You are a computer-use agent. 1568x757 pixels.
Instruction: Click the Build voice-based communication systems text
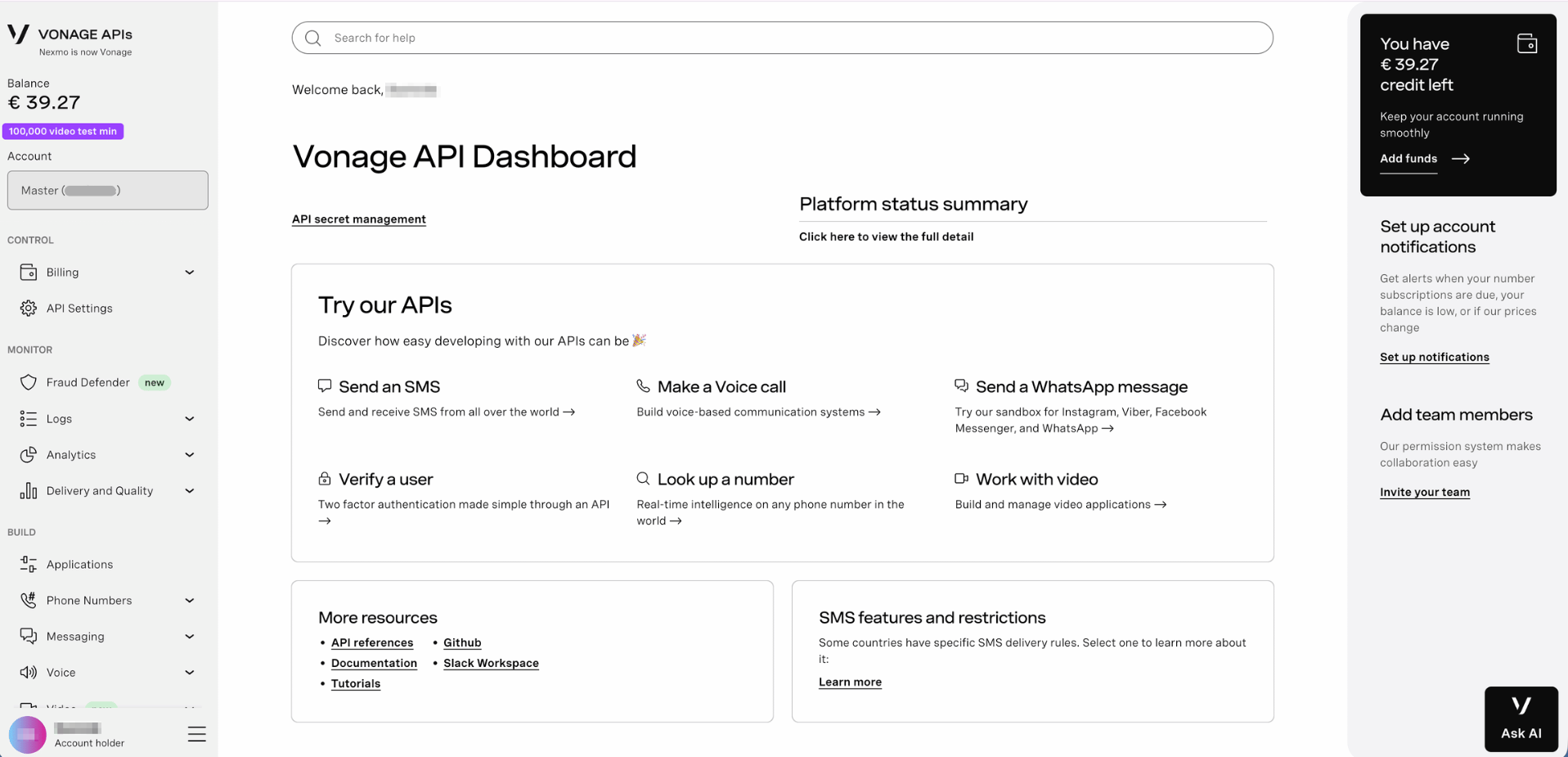coord(751,412)
